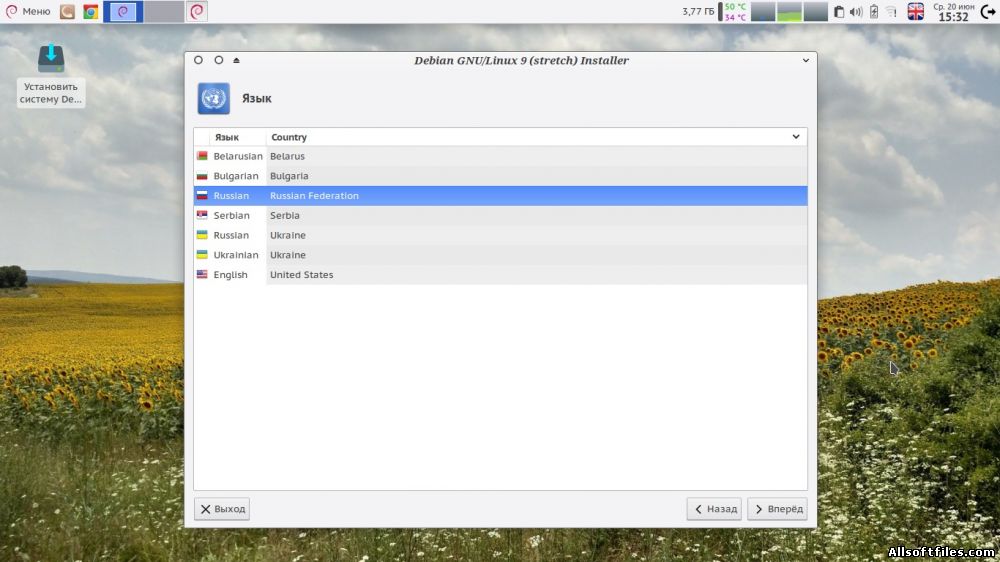Exit the installer with Выход button
This screenshot has width=1000, height=562.
click(x=222, y=509)
